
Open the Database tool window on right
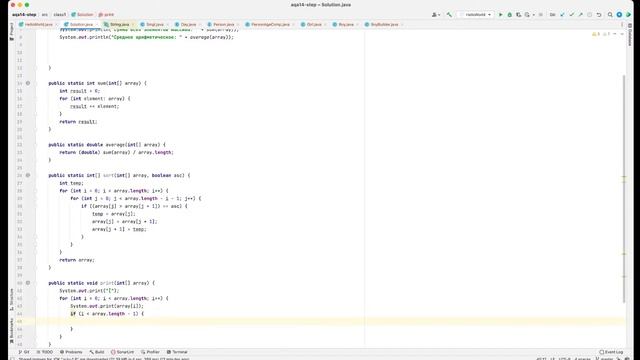tap(630, 35)
